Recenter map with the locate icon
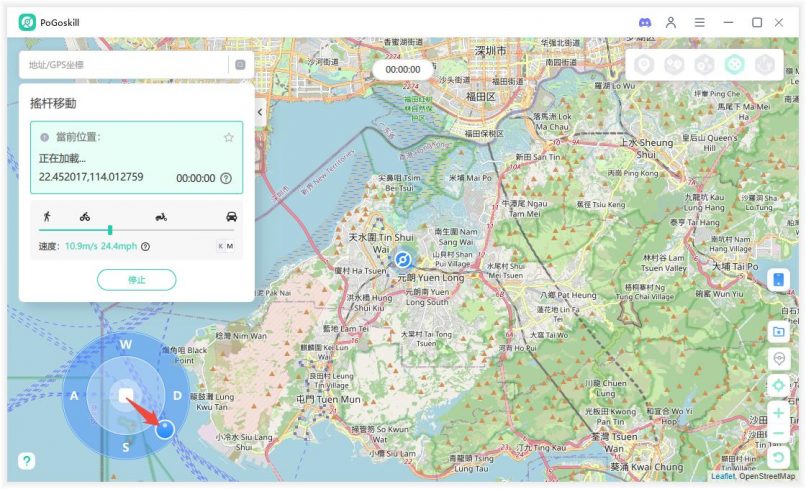Viewport: 806px width, 489px height. coord(779,385)
